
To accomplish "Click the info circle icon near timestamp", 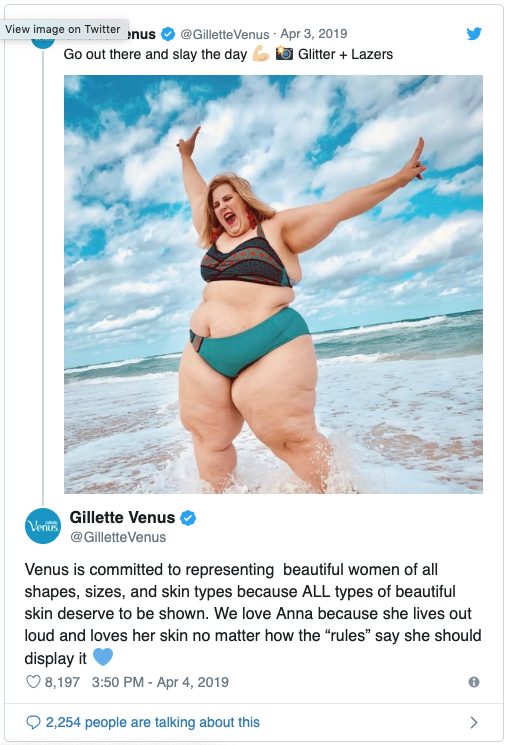I will click(474, 682).
